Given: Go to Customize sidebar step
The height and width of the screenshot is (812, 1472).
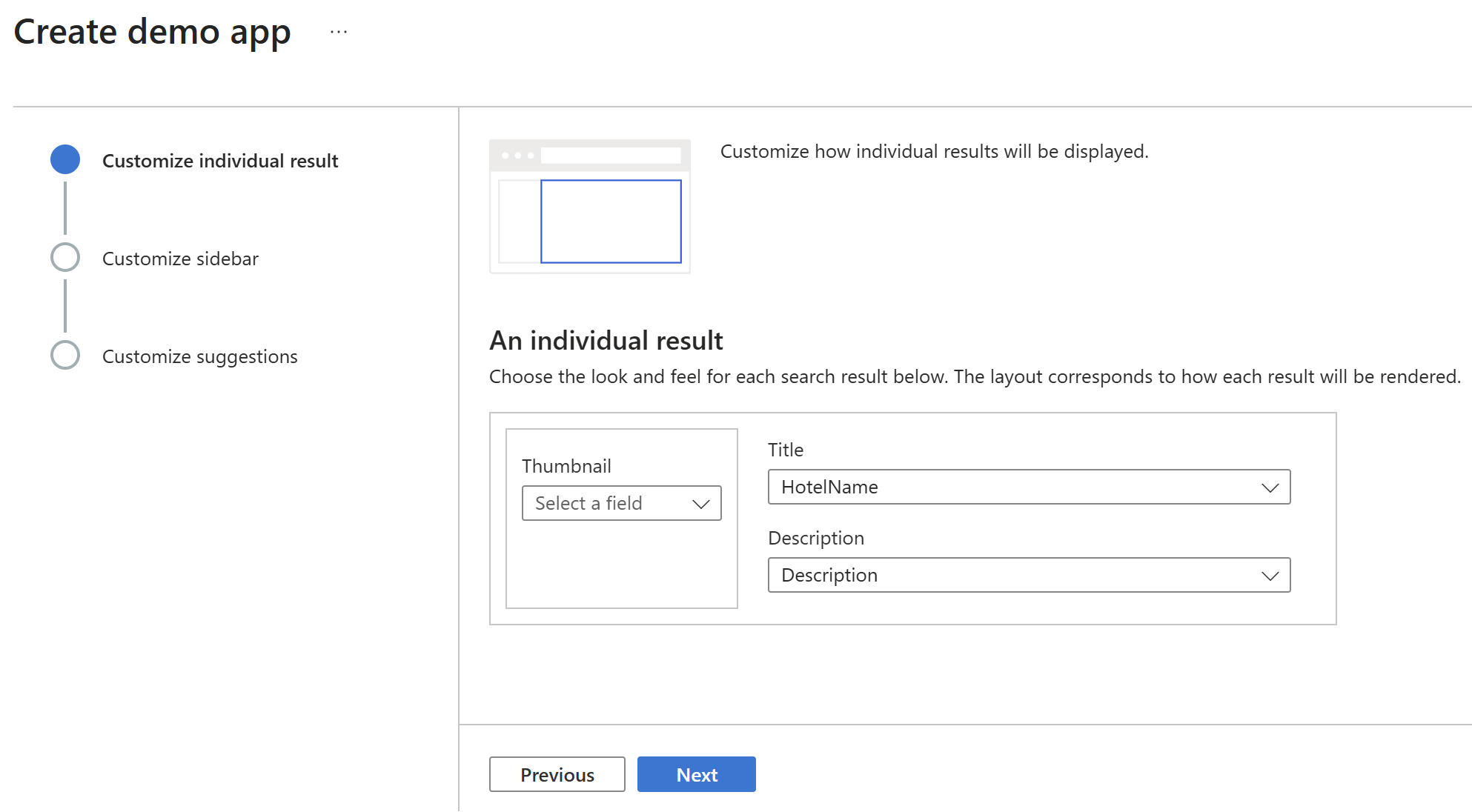Looking at the screenshot, I should tap(180, 259).
